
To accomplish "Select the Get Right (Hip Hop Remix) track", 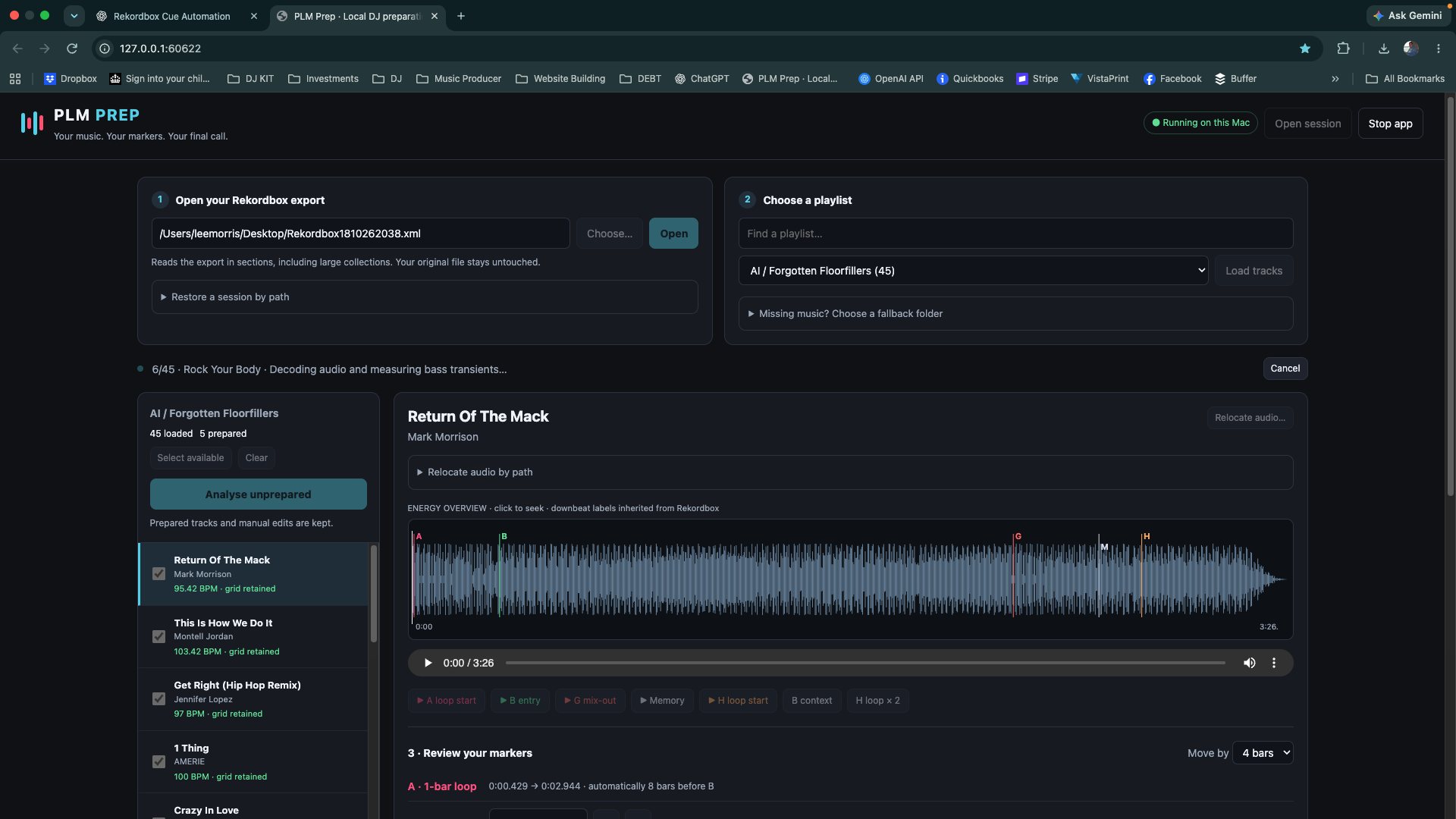I will (x=253, y=699).
